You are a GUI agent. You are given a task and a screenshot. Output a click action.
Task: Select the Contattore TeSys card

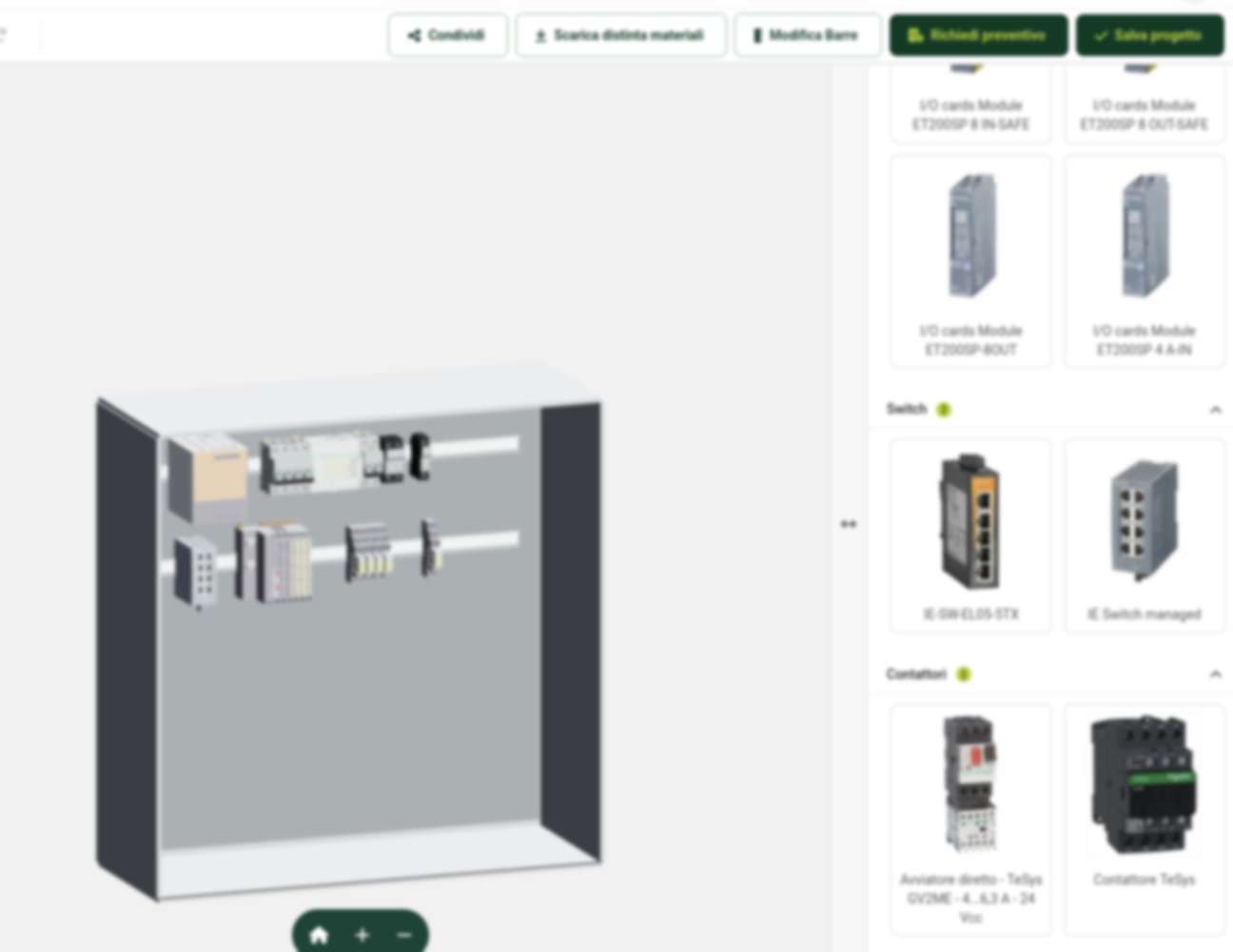tap(1144, 820)
